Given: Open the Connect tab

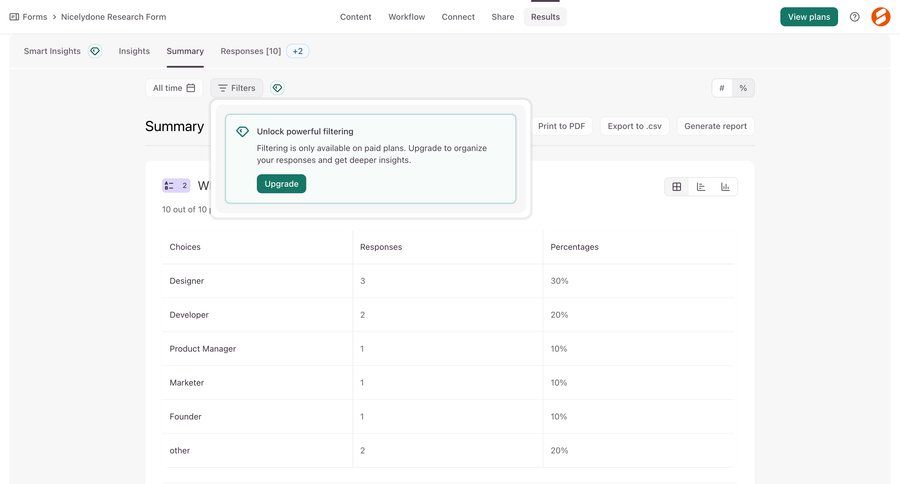Looking at the screenshot, I should click(458, 17).
